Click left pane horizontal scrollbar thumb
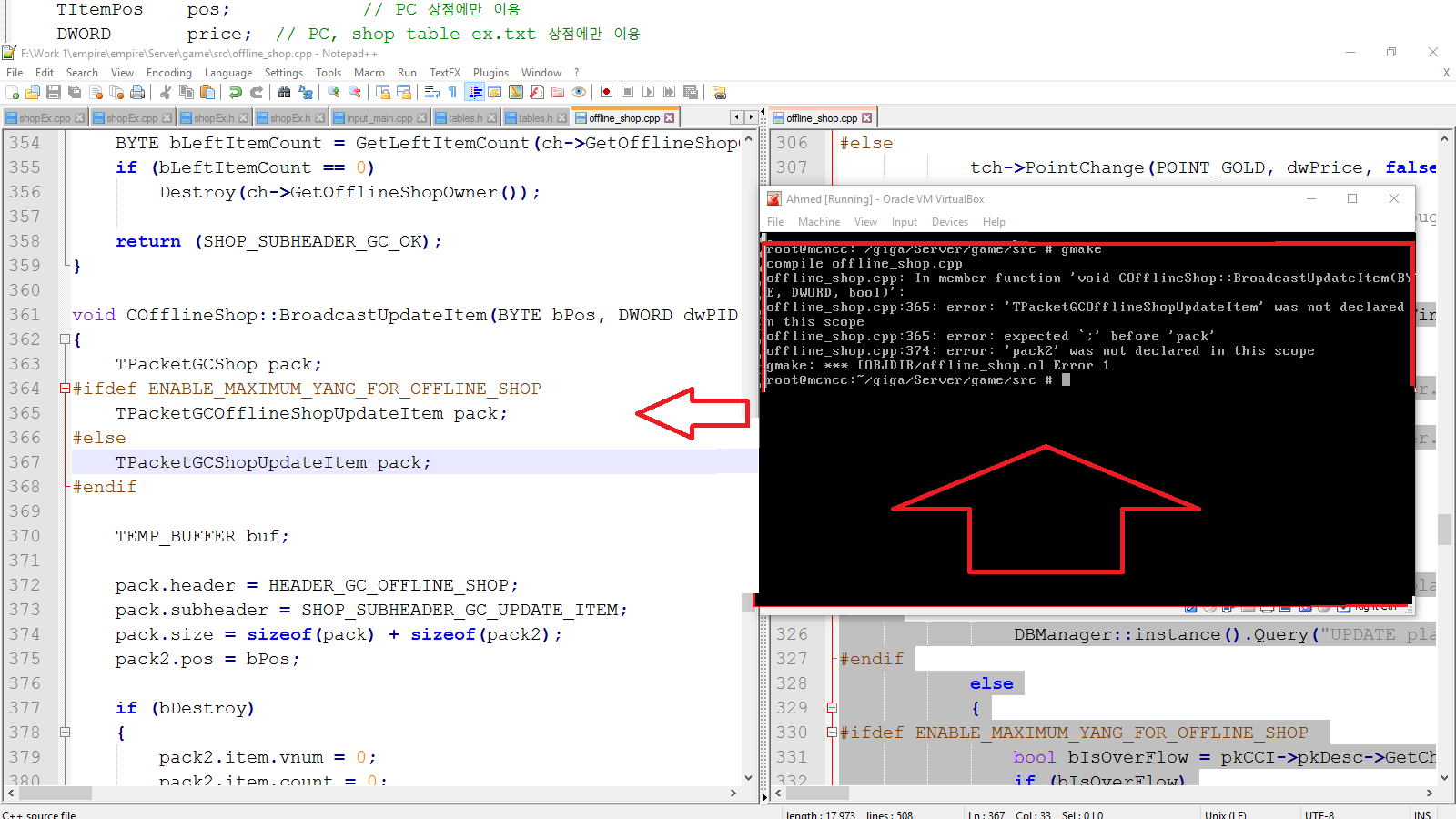This screenshot has height=819, width=1456. tap(55, 794)
